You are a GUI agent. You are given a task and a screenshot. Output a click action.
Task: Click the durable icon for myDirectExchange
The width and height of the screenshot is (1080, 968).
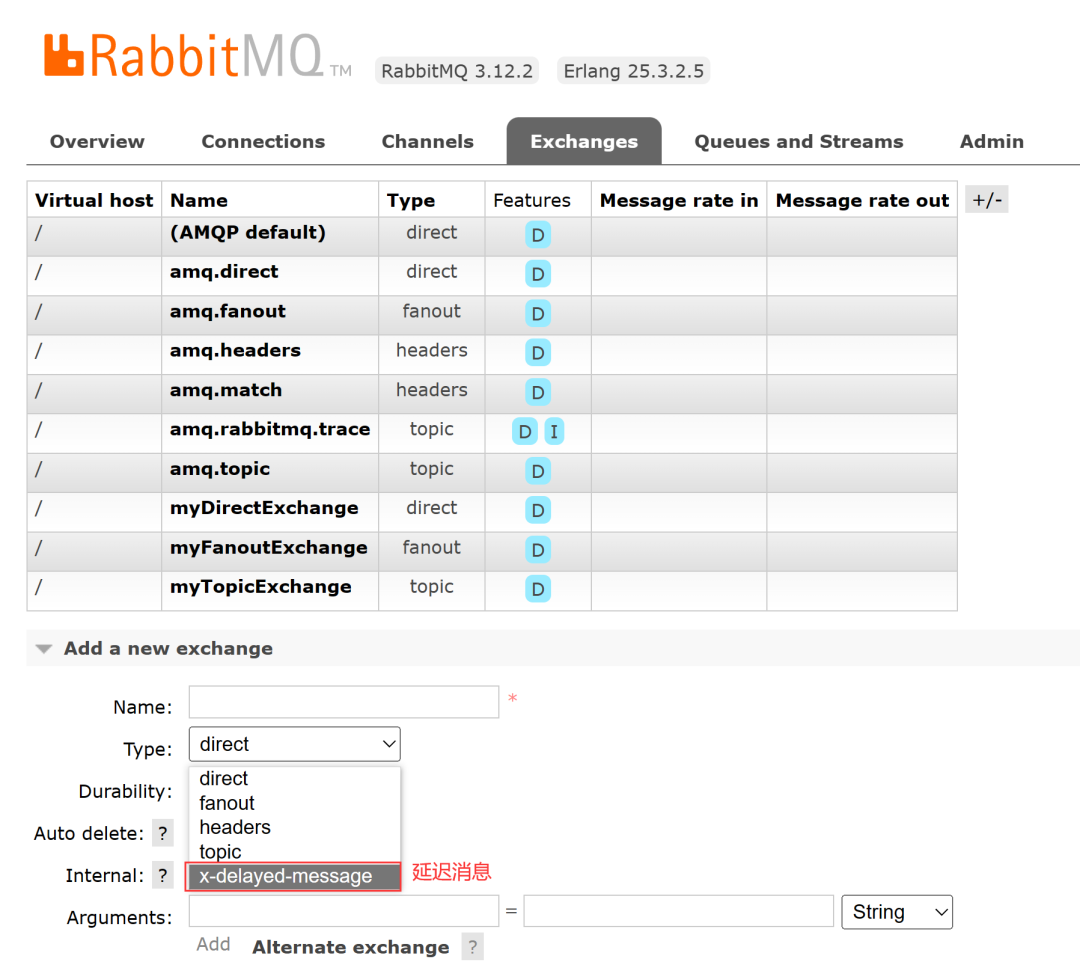pyautogui.click(x=538, y=510)
